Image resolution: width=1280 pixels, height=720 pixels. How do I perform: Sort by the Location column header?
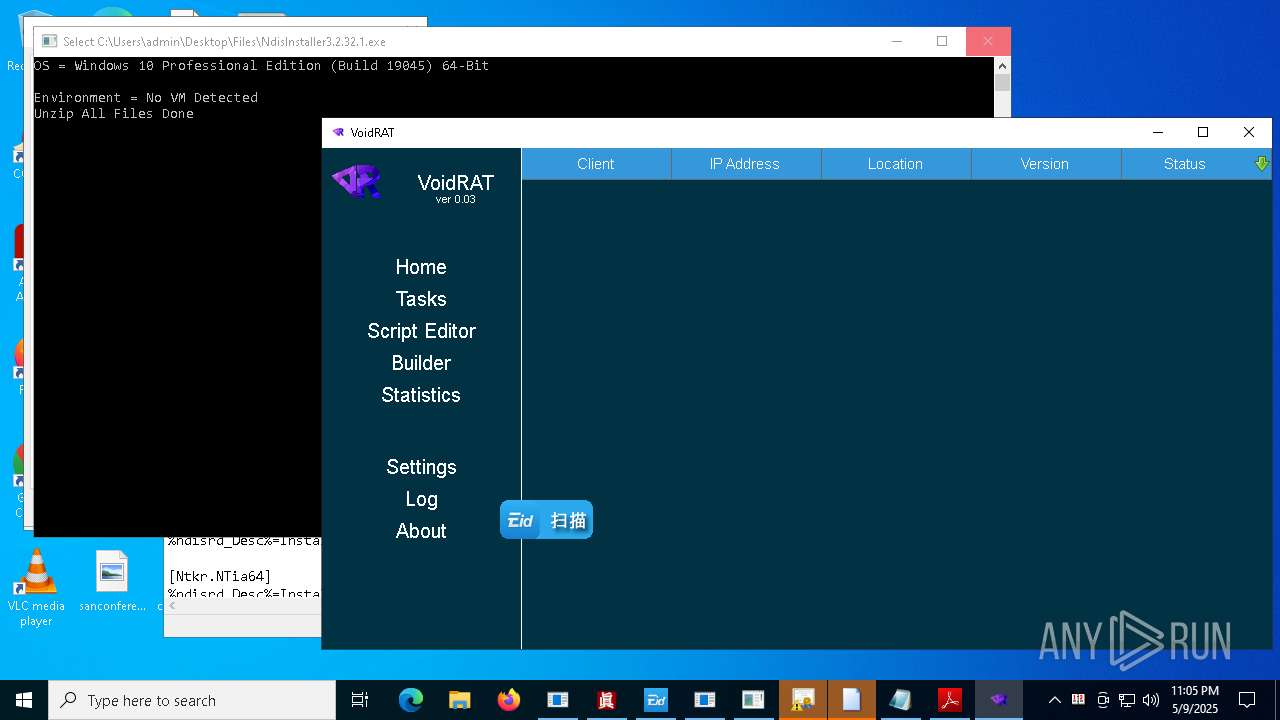[896, 164]
